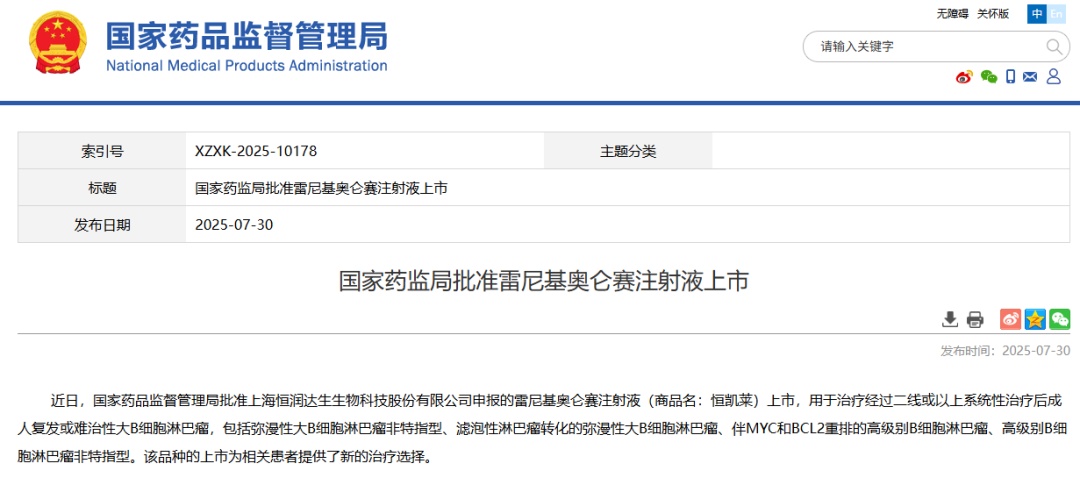The height and width of the screenshot is (485, 1080).
Task: Click the 发布日期 label cell
Action: tap(102, 225)
